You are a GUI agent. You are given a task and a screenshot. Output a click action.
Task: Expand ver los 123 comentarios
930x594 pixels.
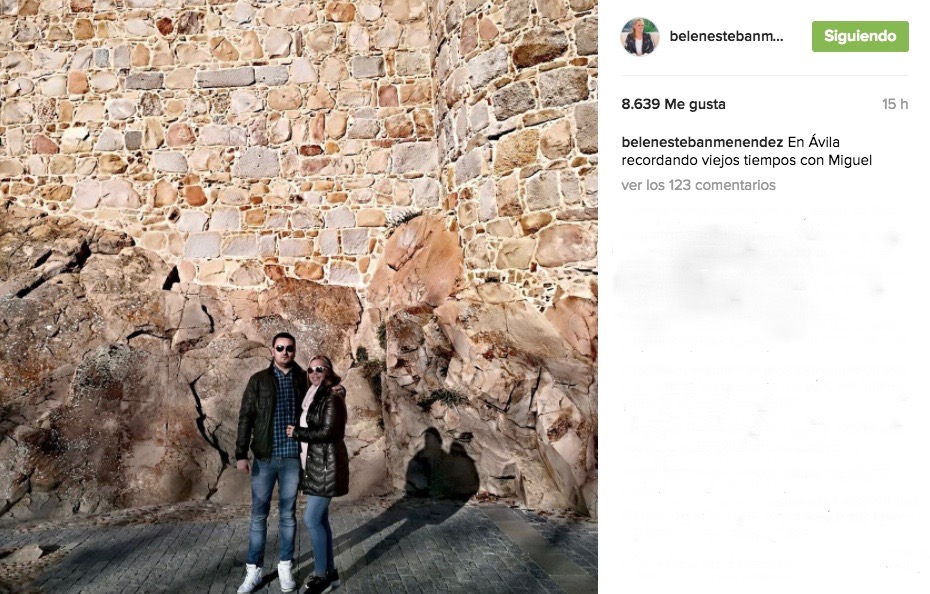tap(698, 185)
